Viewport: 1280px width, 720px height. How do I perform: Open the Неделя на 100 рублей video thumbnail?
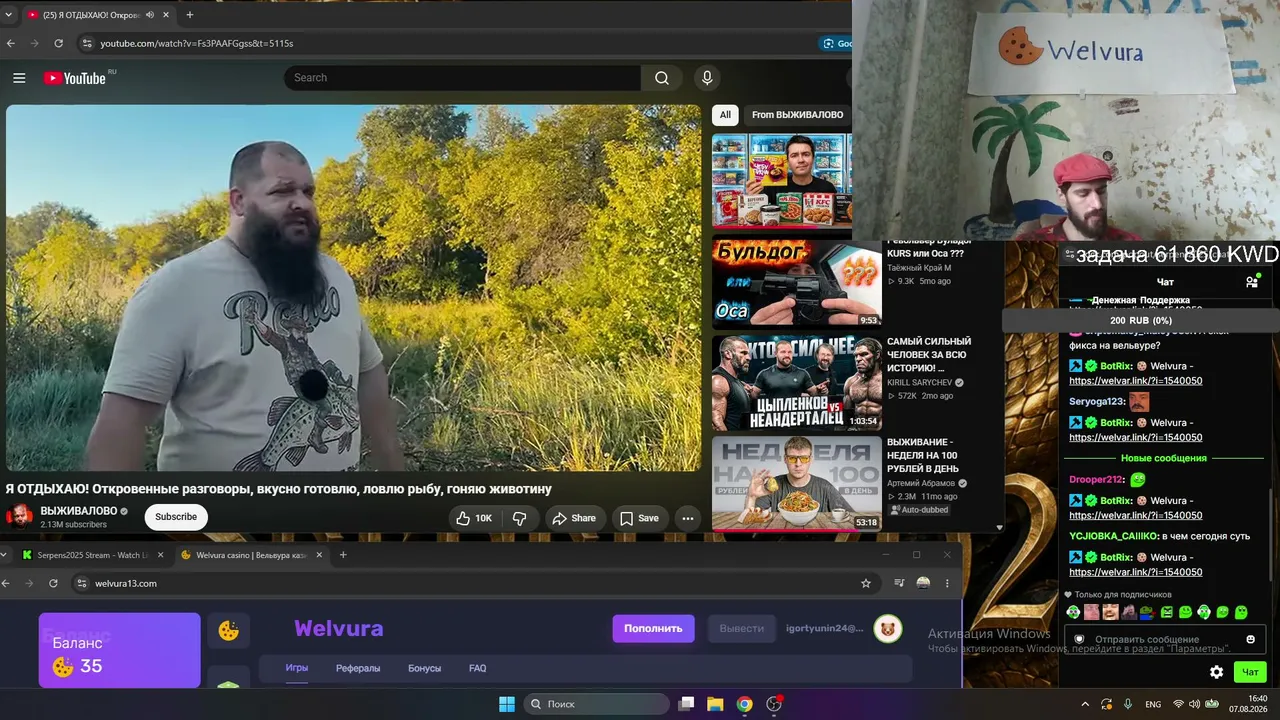coord(797,483)
